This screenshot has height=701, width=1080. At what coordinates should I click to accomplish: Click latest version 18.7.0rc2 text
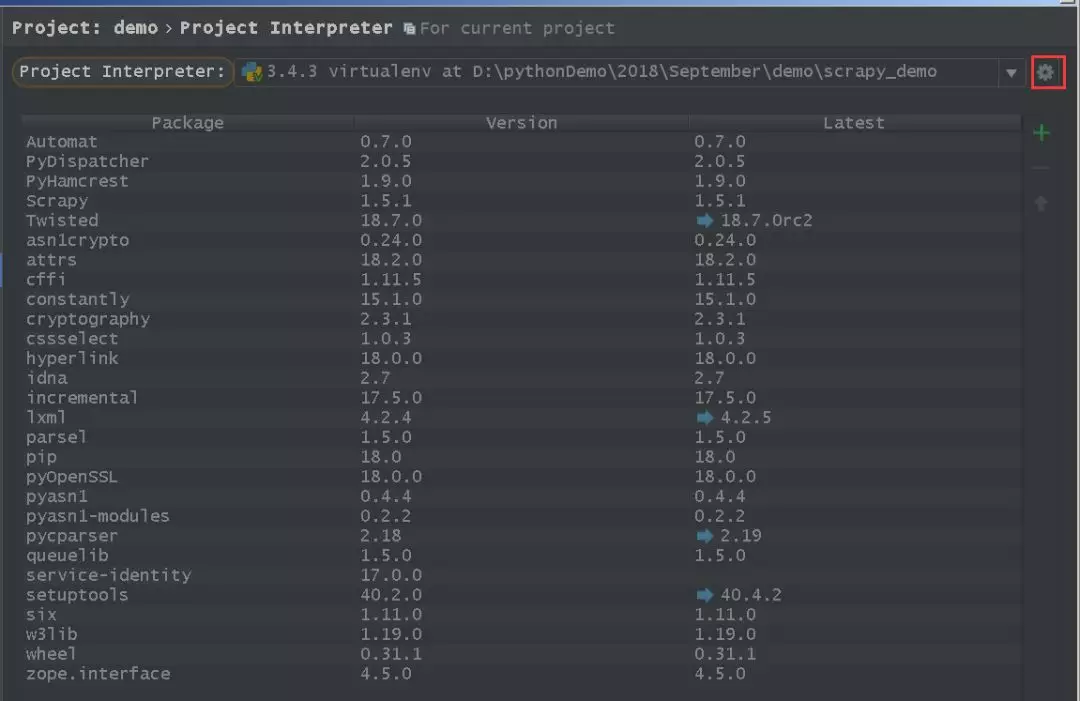click(x=767, y=220)
